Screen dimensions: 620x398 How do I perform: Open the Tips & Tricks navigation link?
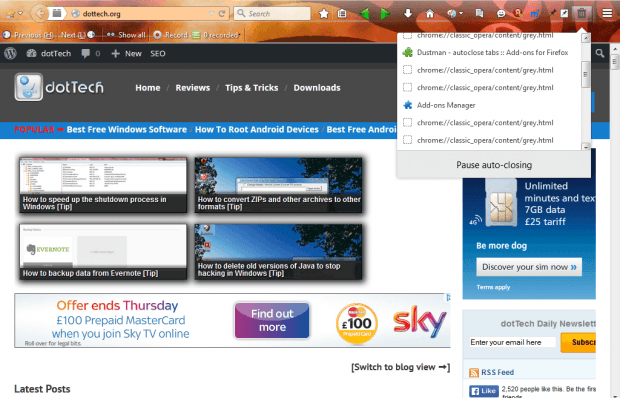coord(251,88)
